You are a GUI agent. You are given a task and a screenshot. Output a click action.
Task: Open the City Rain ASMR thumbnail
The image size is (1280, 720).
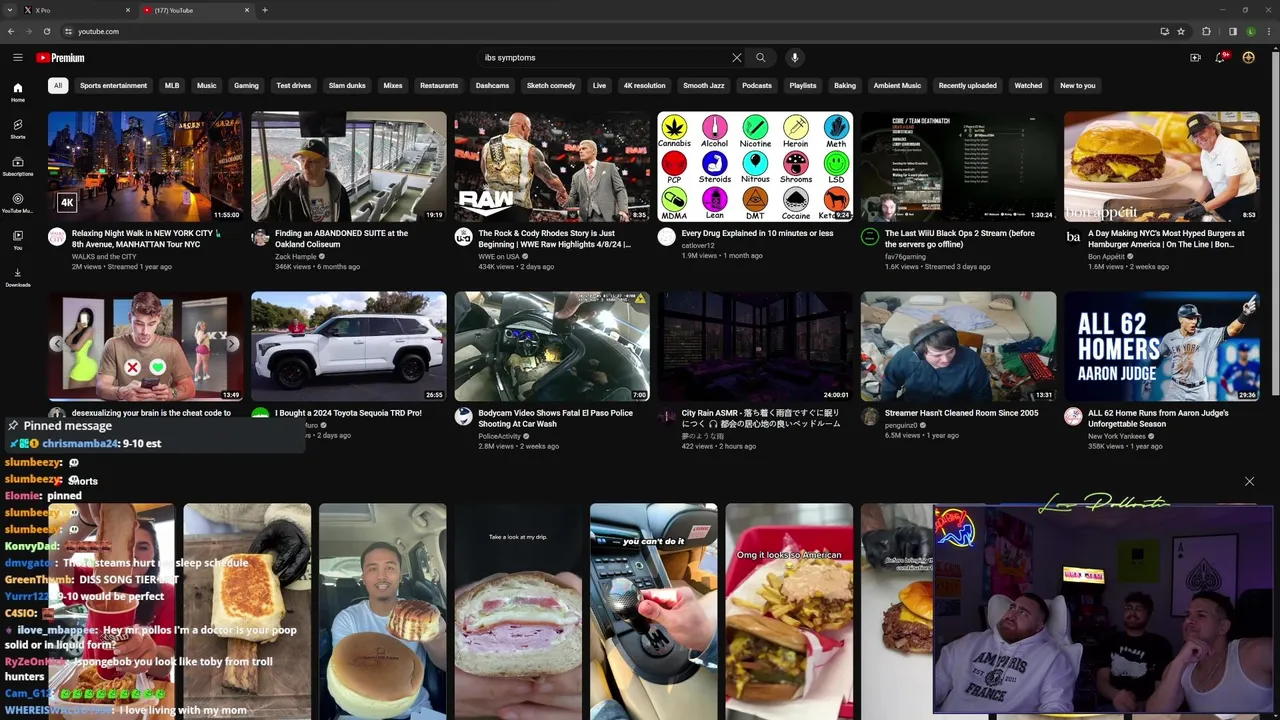[x=755, y=346]
